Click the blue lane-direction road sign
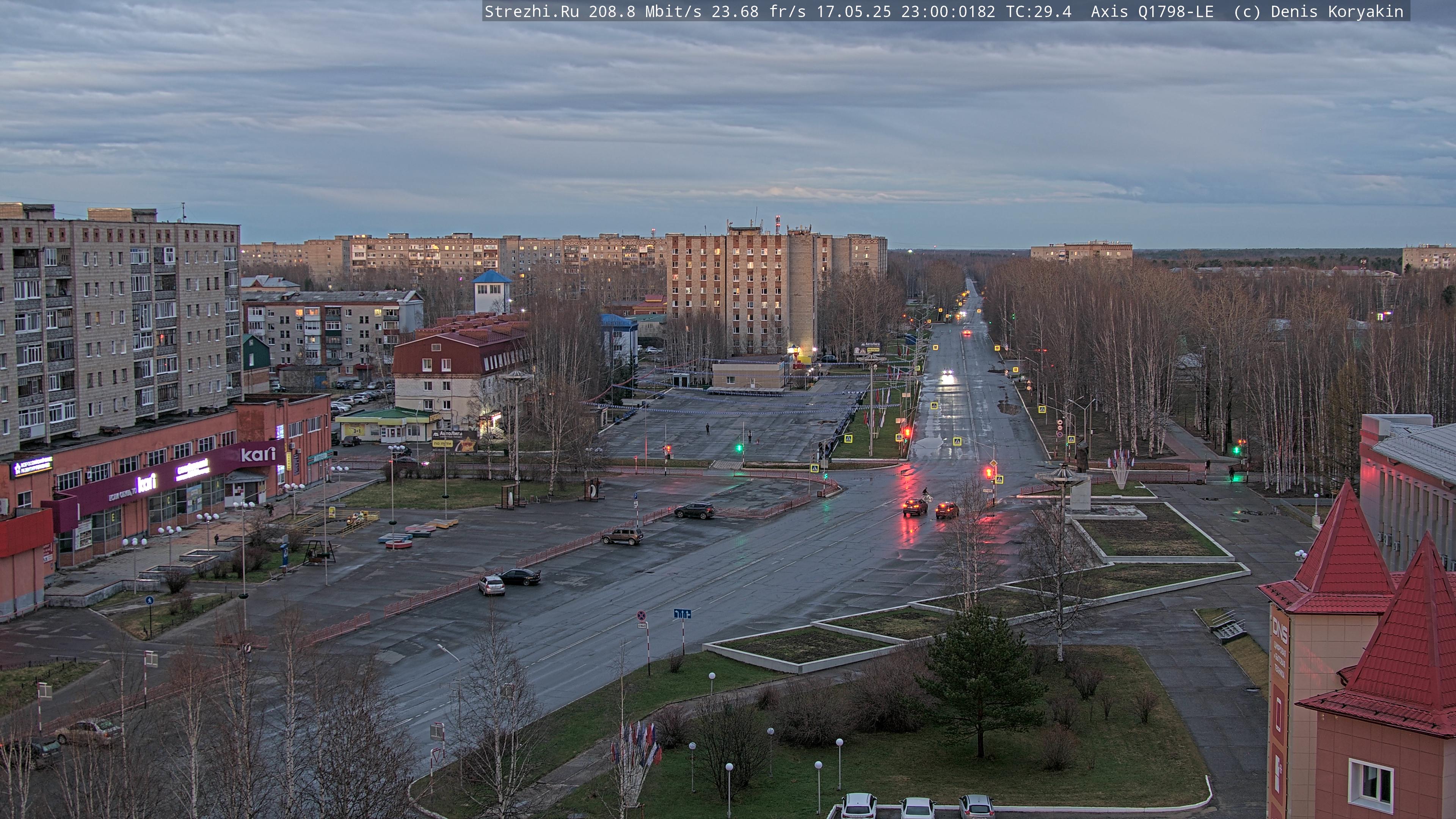Viewport: 1456px width, 819px height. click(x=682, y=614)
